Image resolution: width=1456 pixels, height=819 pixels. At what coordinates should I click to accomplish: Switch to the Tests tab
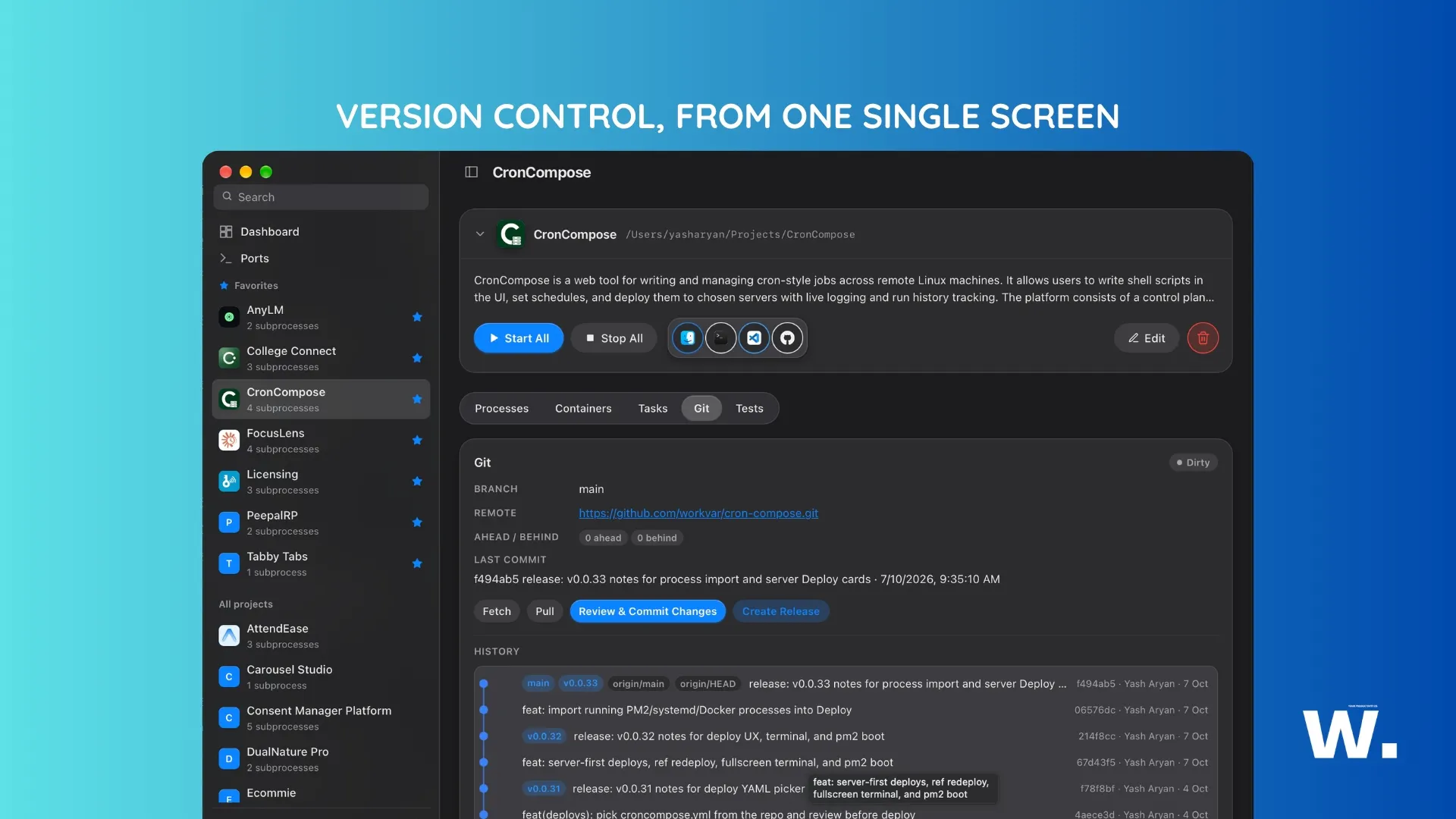[x=749, y=409]
